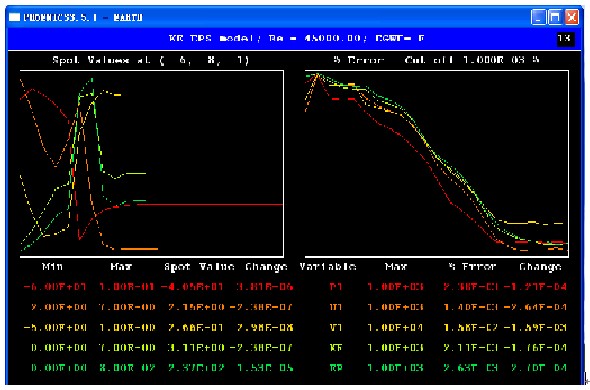
Task: Click the % Error column header
Action: 473,267
